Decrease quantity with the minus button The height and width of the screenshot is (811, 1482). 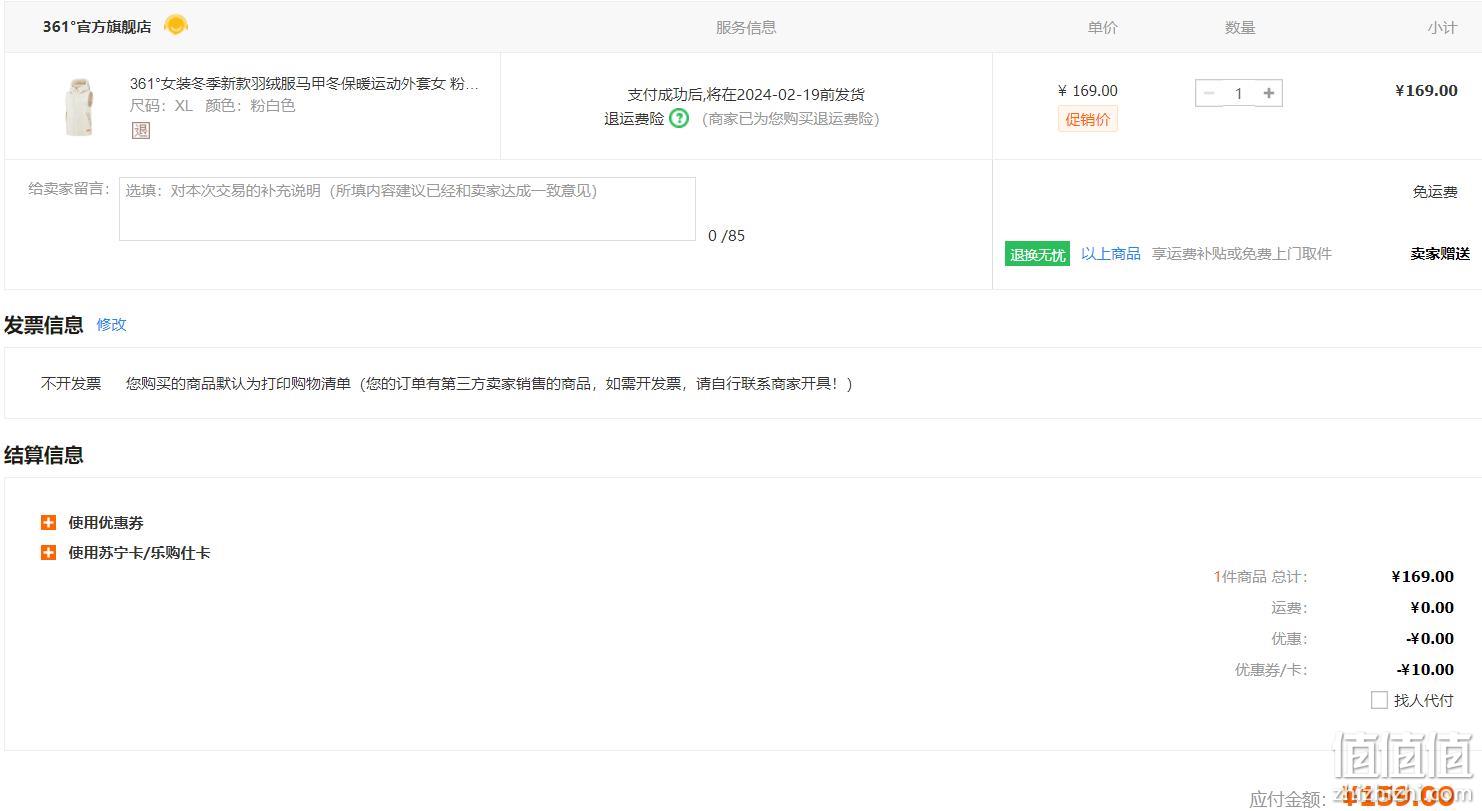(x=1209, y=93)
